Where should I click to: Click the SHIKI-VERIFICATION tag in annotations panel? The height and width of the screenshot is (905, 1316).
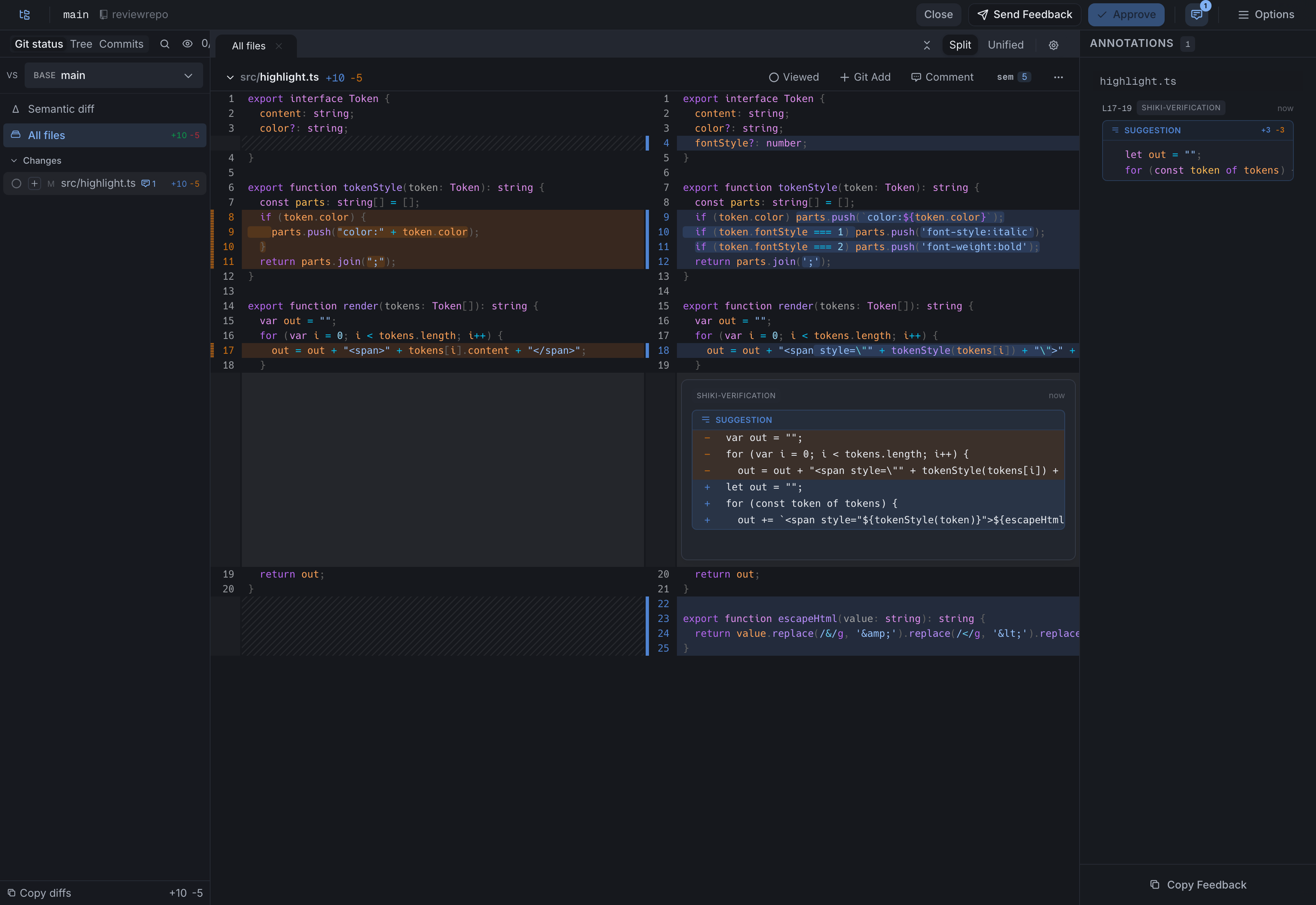(1181, 108)
